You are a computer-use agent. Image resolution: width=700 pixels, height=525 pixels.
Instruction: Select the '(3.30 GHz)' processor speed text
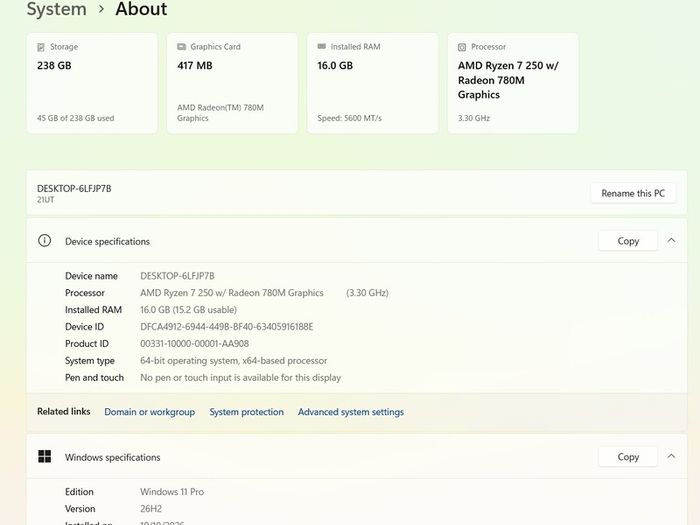click(x=367, y=293)
